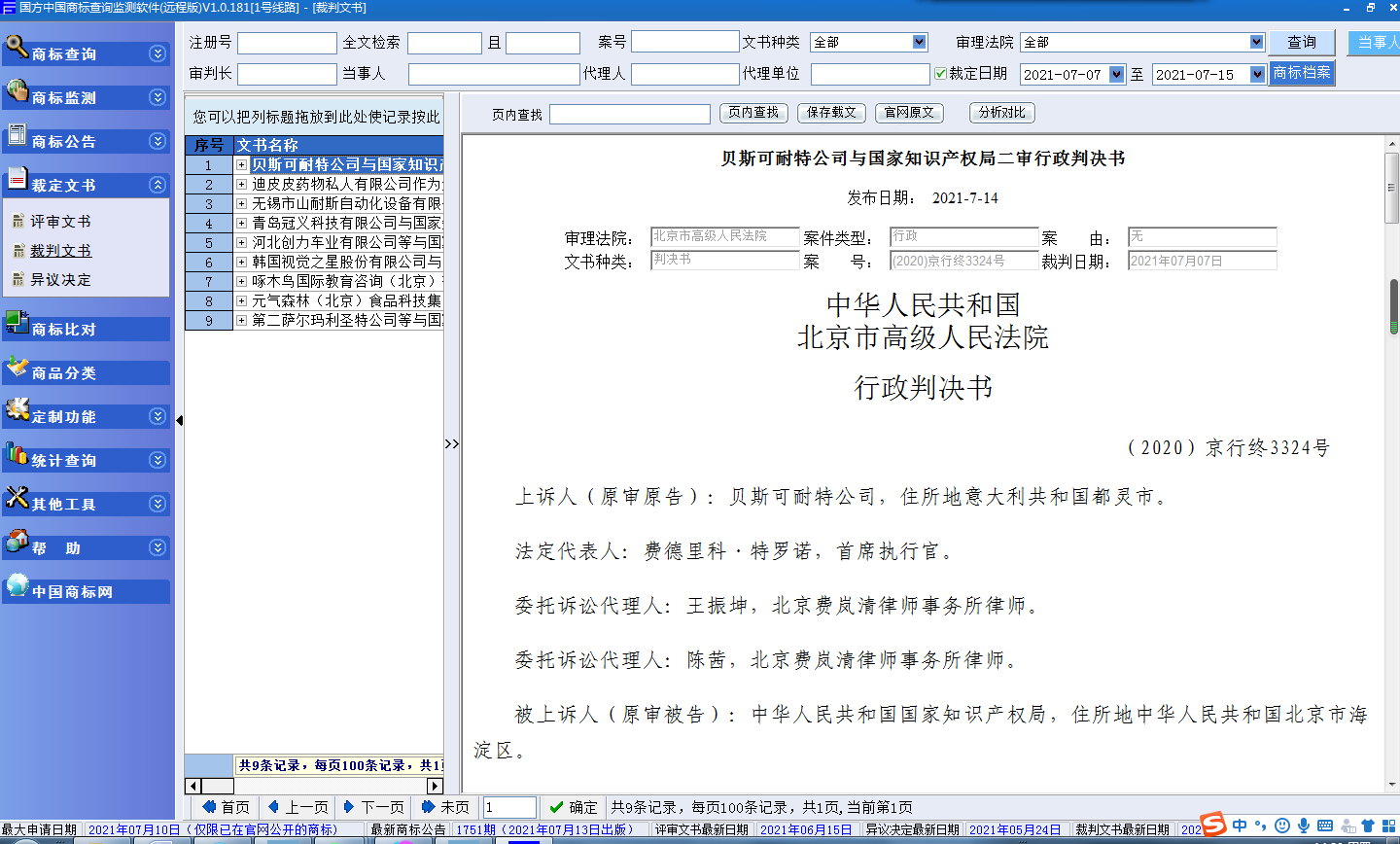Screen dimensions: 1400x844
Task: Open the 商品分类 menu section
Action: click(86, 372)
